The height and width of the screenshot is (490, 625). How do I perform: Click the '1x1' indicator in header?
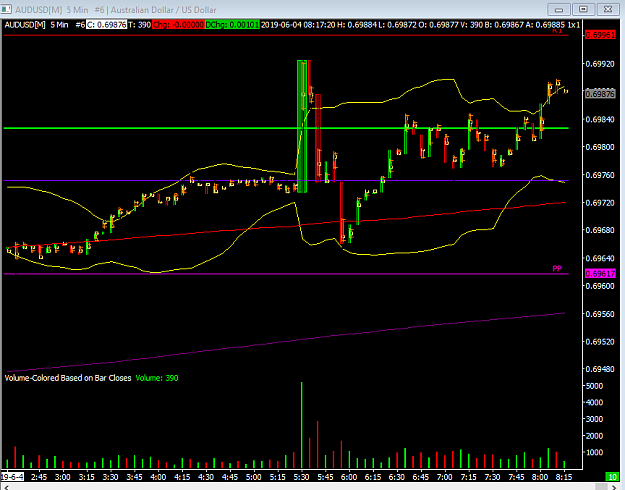pyautogui.click(x=574, y=25)
